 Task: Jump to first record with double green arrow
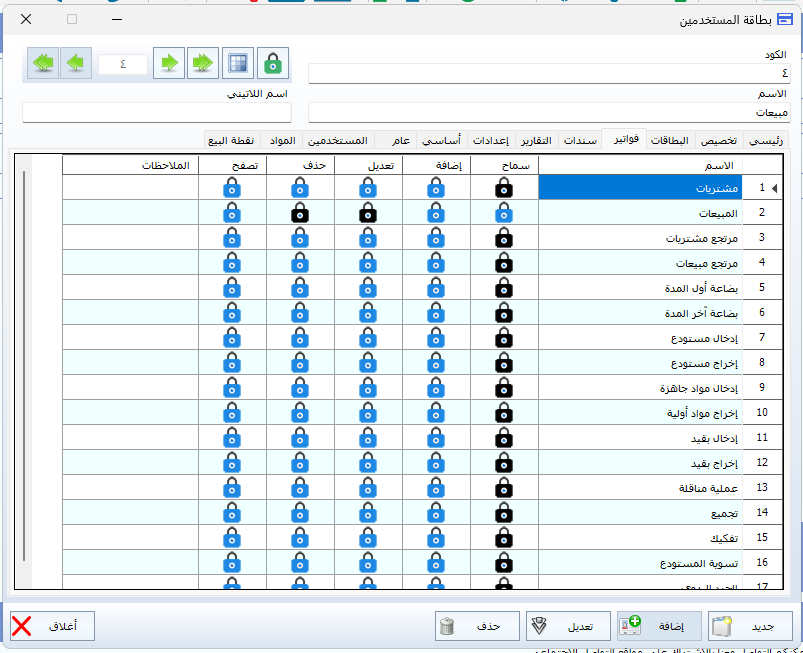43,63
